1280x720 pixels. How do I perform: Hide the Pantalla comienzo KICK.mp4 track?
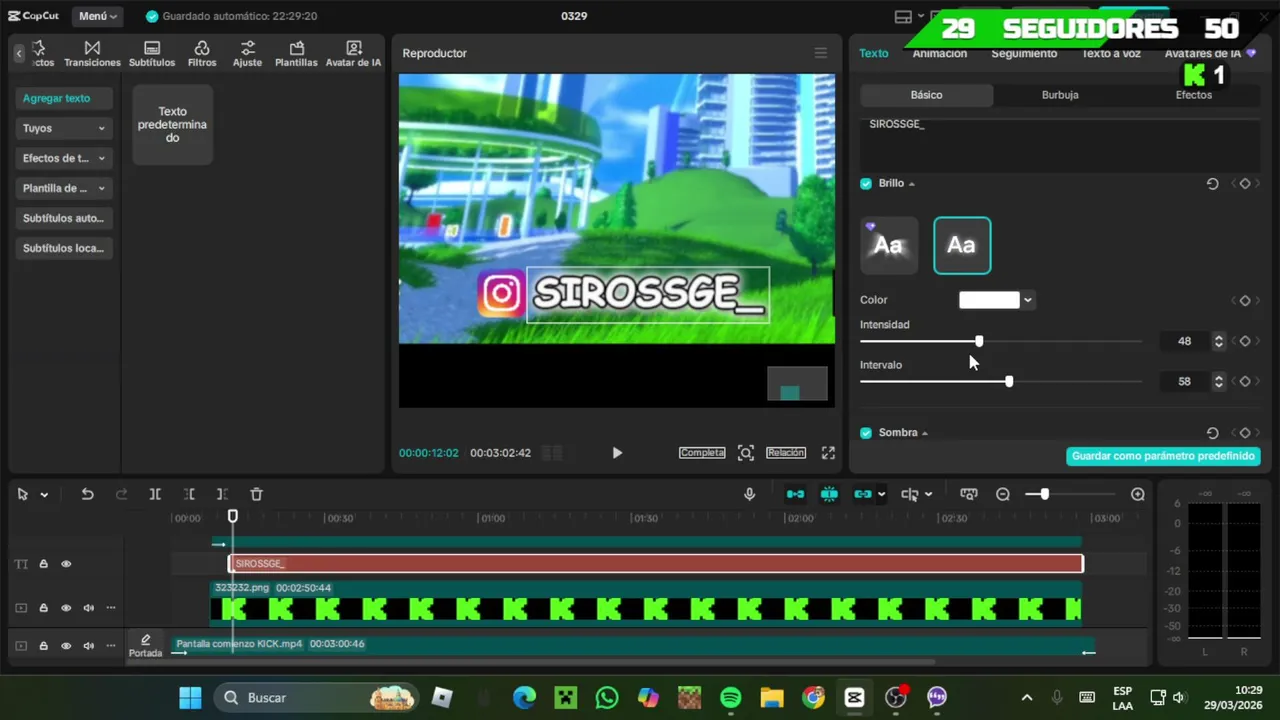[66, 646]
